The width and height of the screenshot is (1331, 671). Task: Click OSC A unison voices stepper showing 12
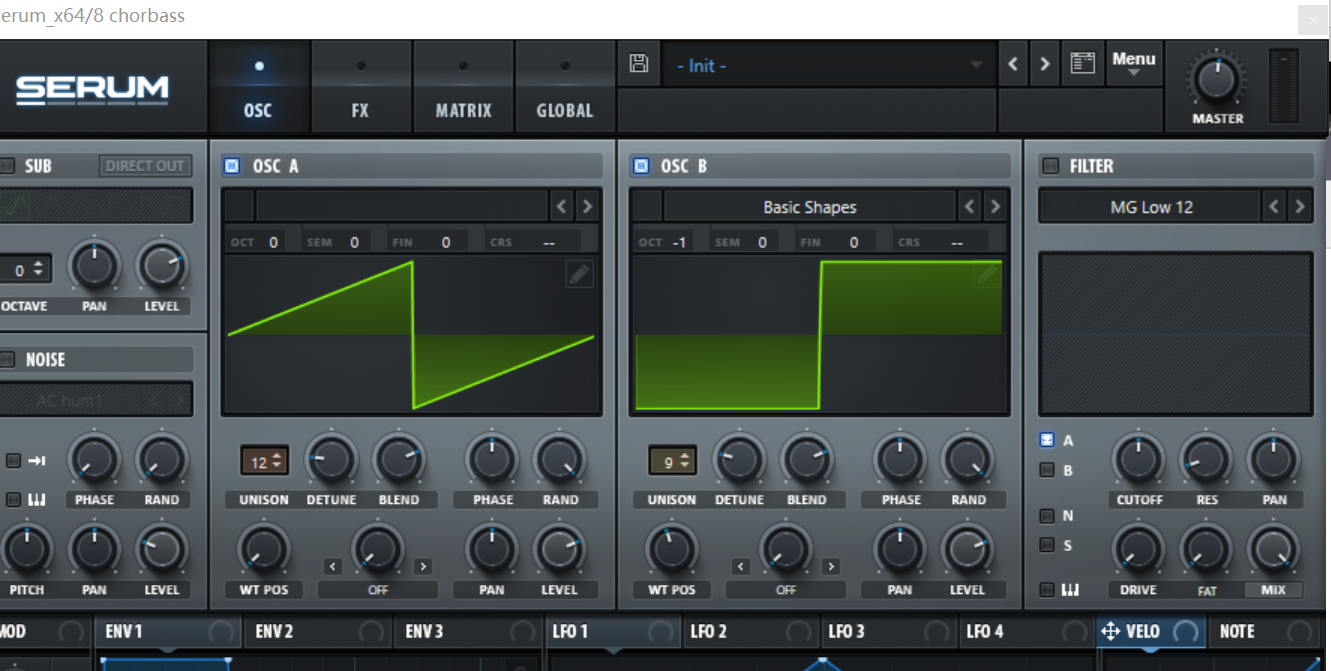pos(264,462)
